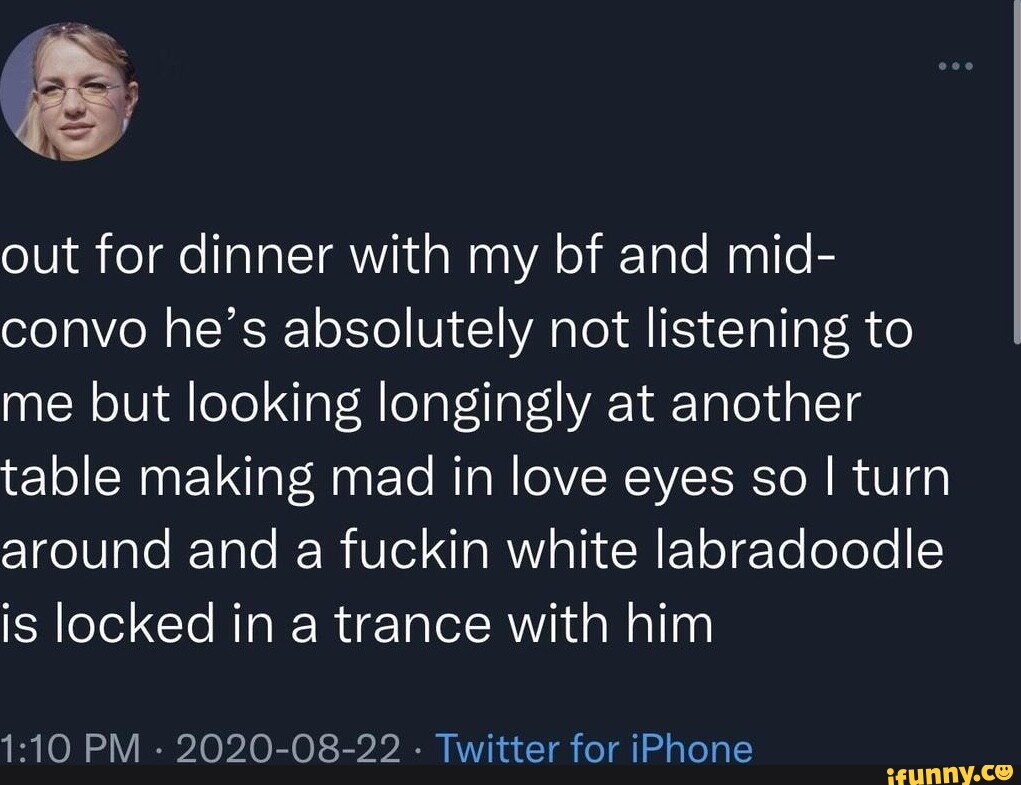This screenshot has height=785, width=1021.
Task: Click the scrollbar on the right edge
Action: tap(1016, 200)
